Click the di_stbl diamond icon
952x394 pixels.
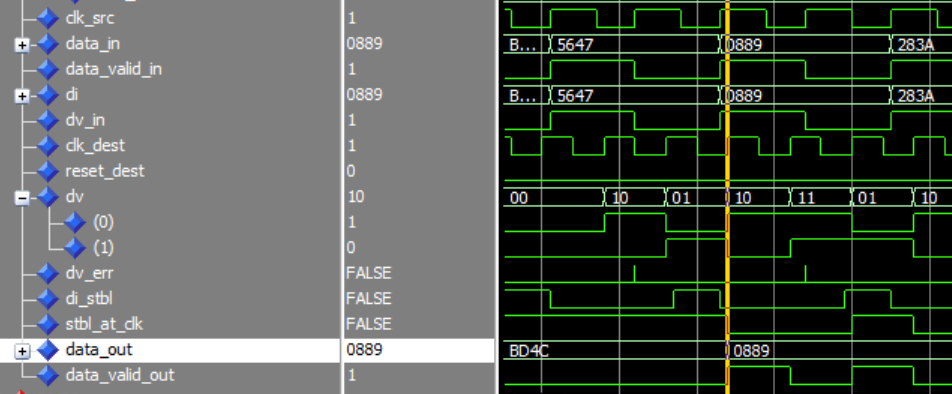tap(48, 299)
